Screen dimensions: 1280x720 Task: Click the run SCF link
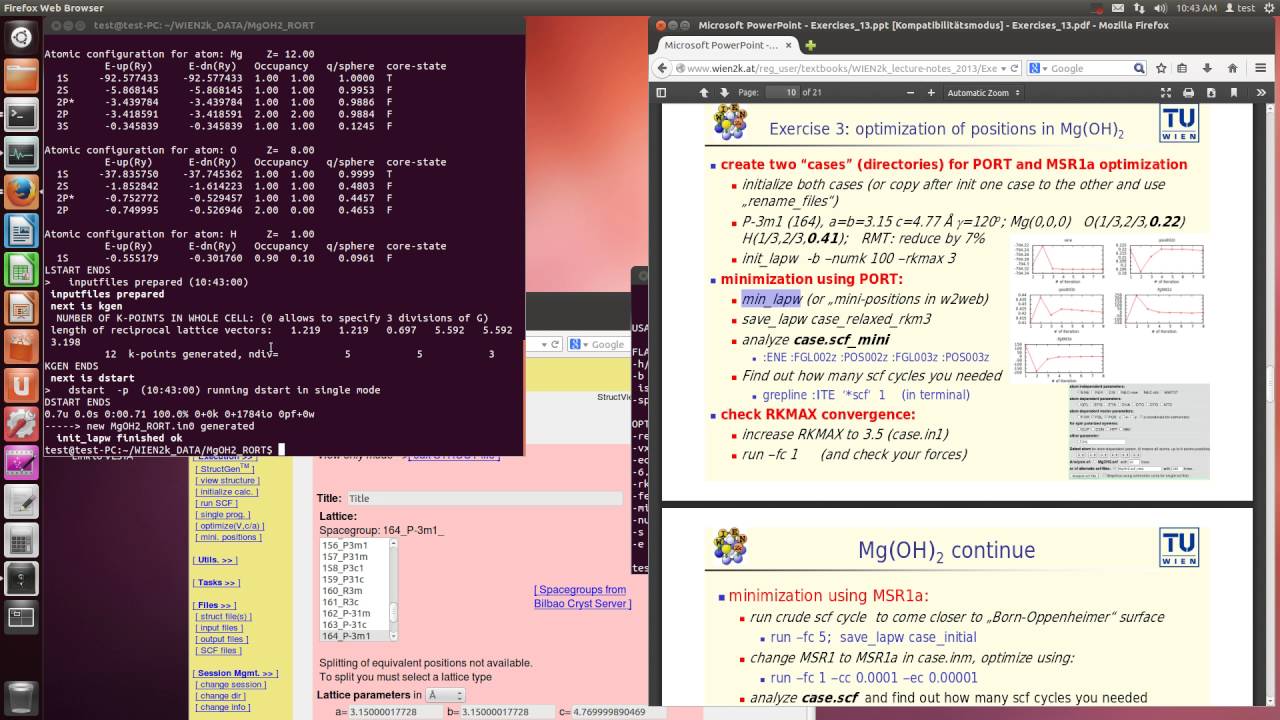point(217,503)
